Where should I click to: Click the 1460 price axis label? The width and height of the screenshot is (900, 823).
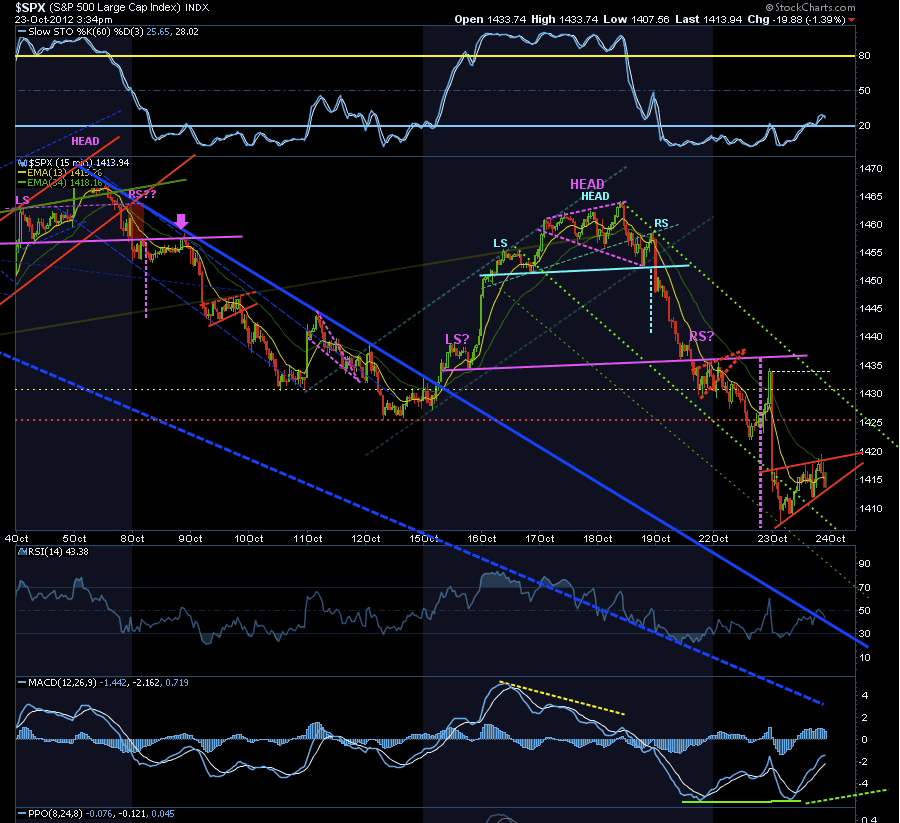[x=871, y=225]
